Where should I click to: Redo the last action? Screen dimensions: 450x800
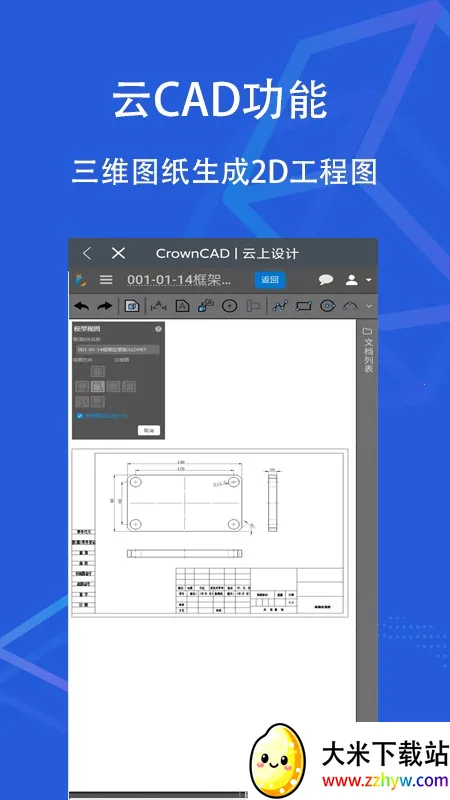(105, 306)
